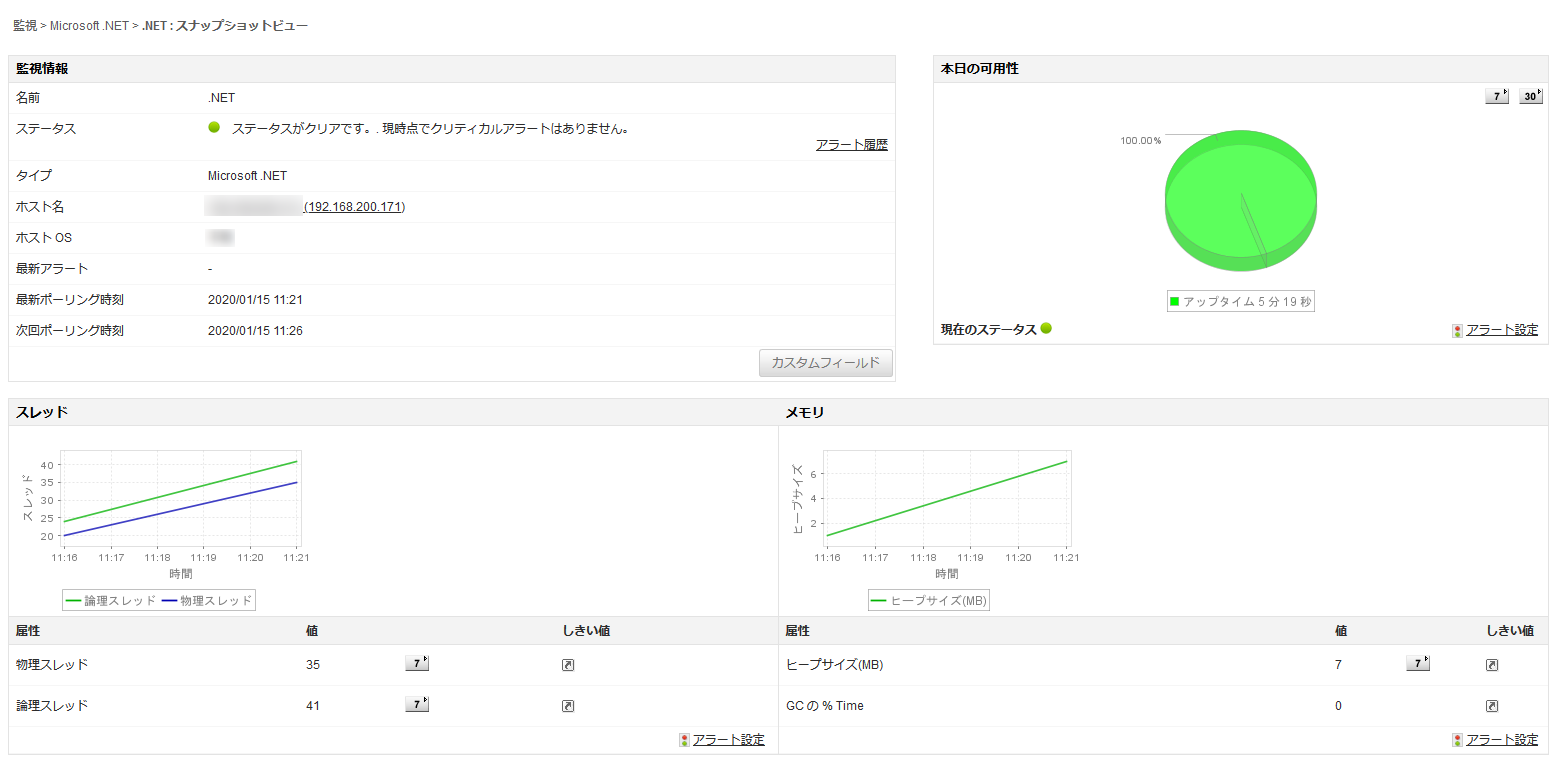
Task: Go to 監視 in the breadcrumb
Action: coord(25,25)
